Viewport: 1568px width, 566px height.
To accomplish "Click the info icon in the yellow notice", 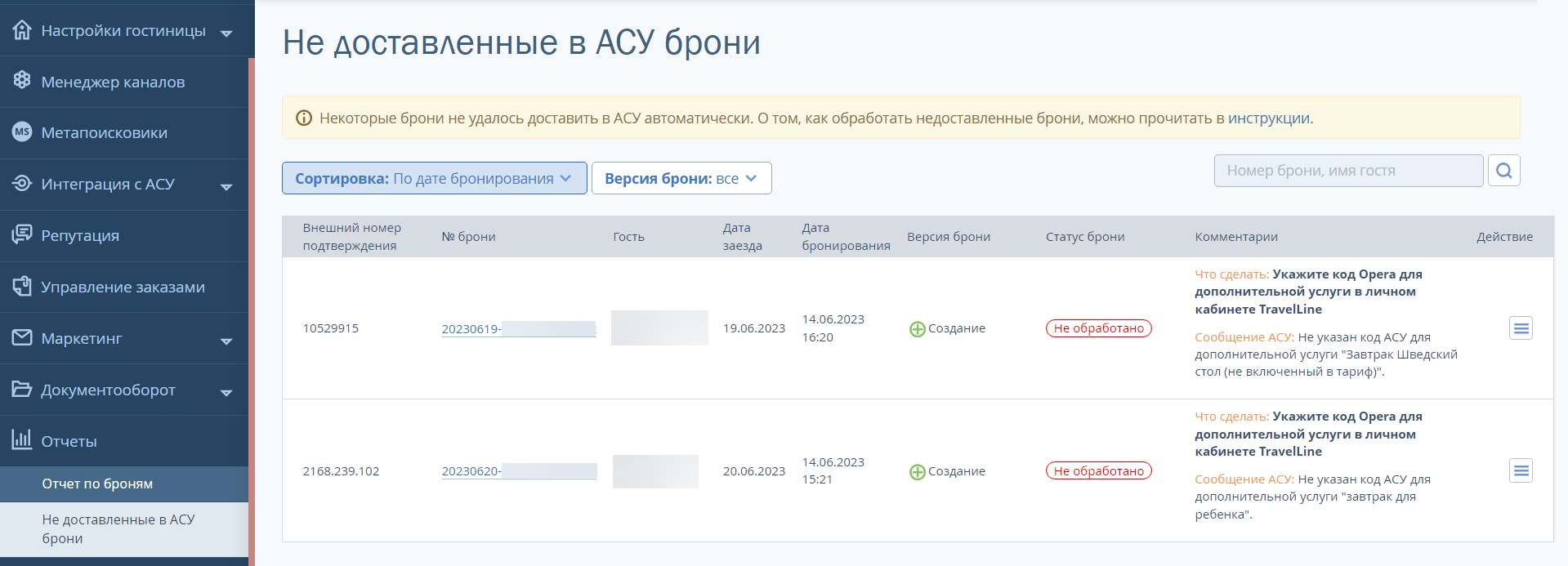I will (304, 118).
